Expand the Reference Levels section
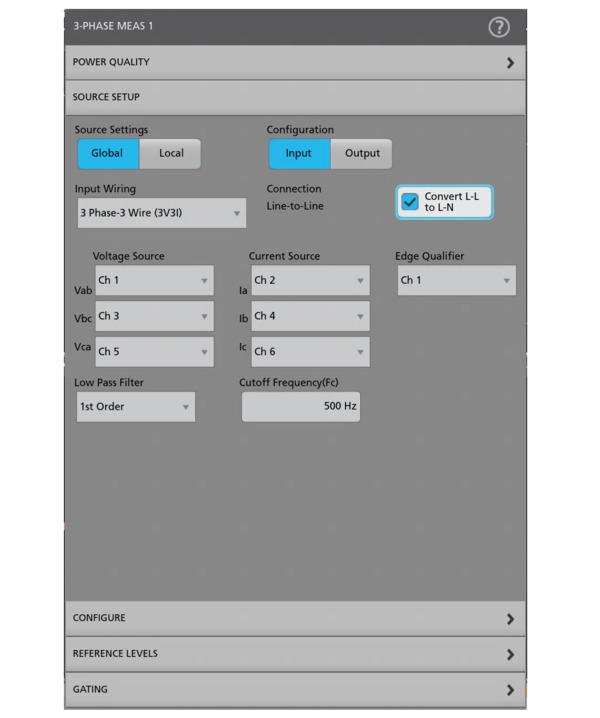Viewport: 600px width, 718px height. point(295,654)
